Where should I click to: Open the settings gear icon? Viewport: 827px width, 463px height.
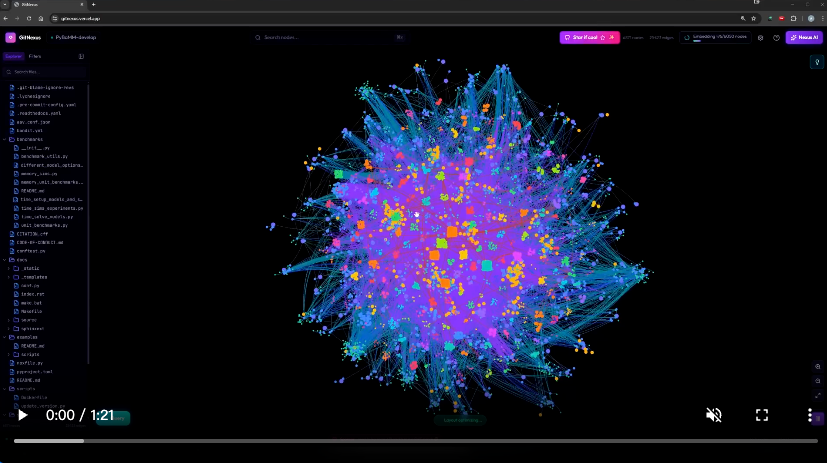tap(761, 37)
